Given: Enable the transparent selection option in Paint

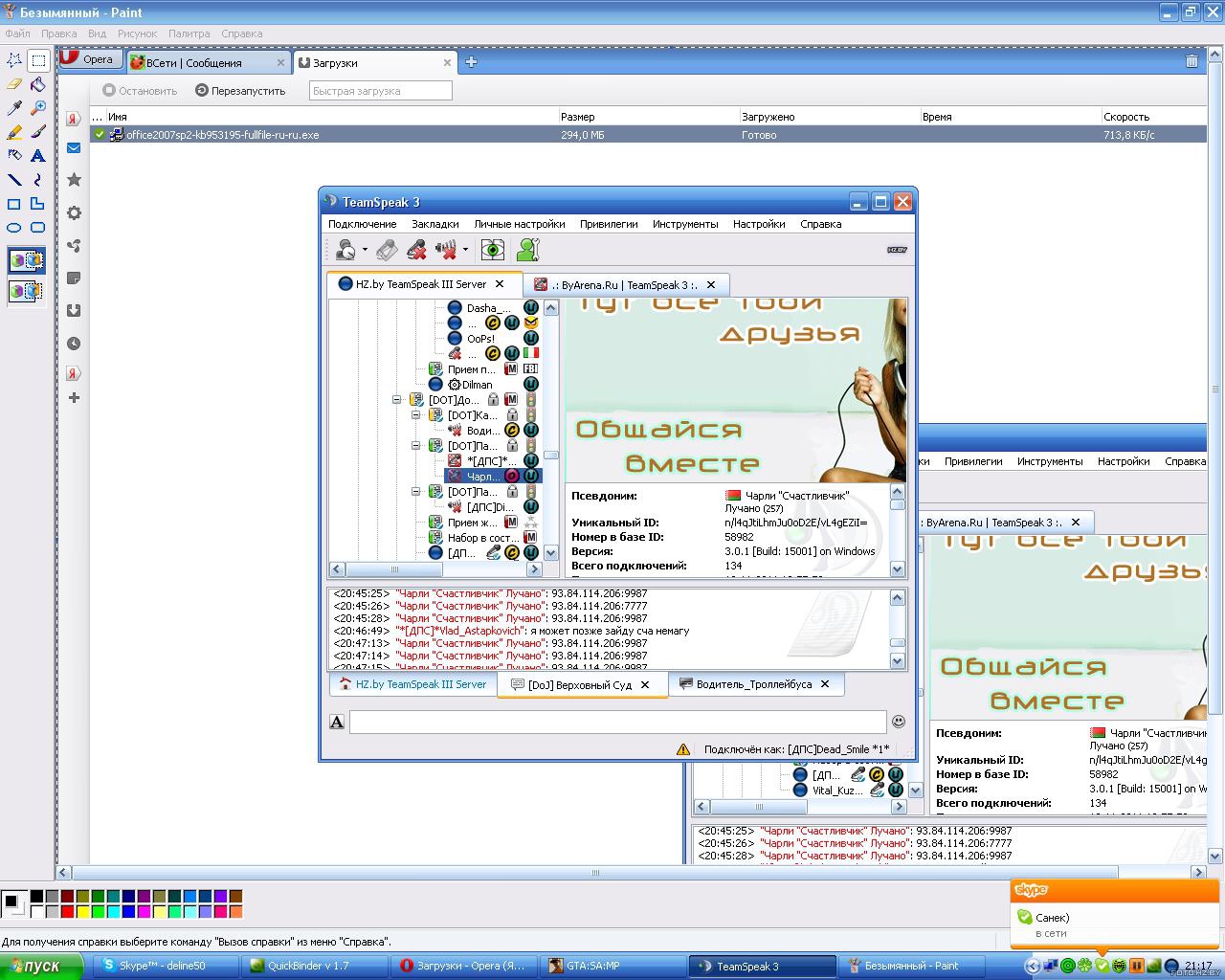Looking at the screenshot, I should (27, 290).
